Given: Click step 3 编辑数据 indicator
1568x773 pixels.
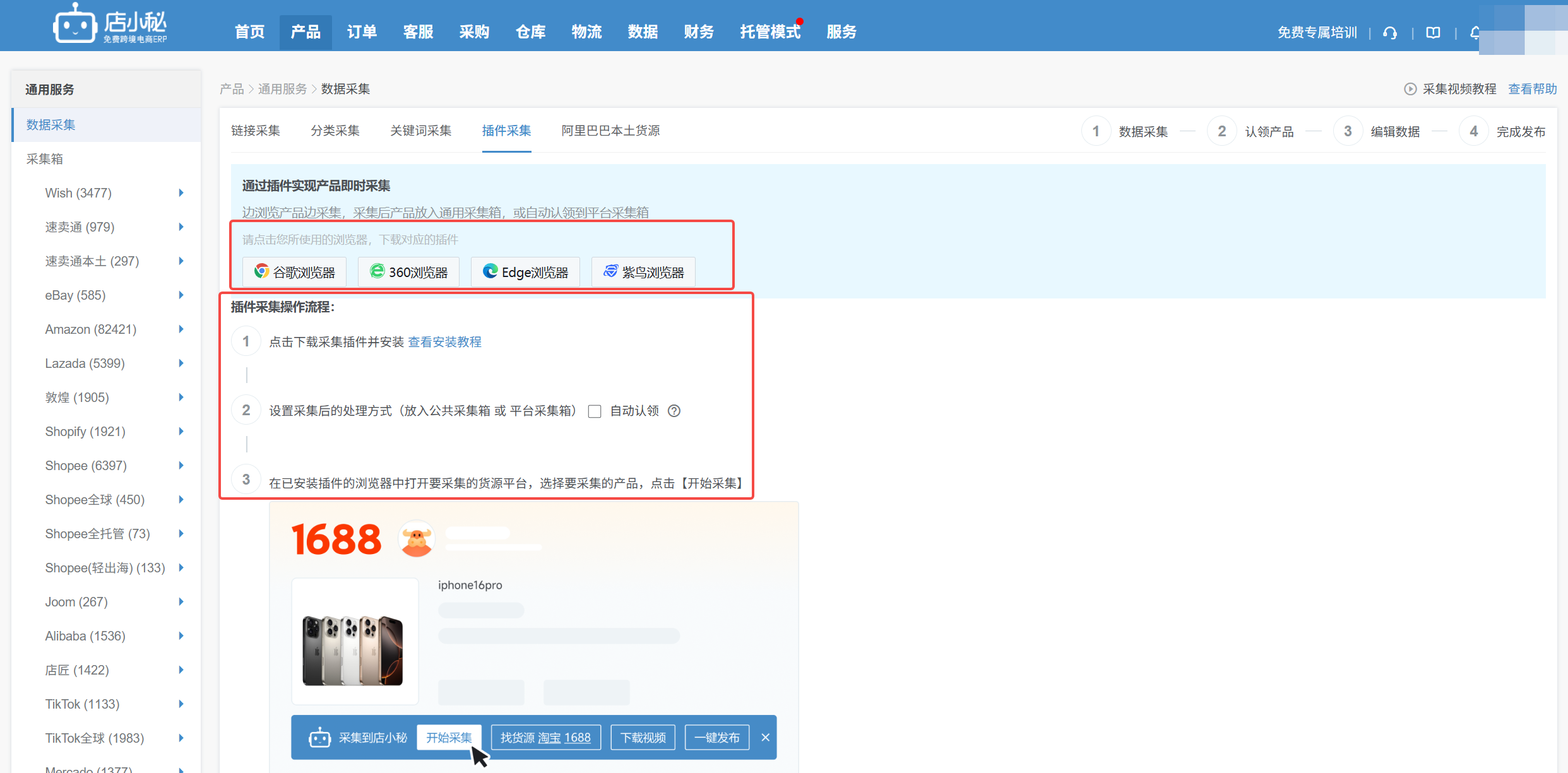Looking at the screenshot, I should click(1377, 131).
